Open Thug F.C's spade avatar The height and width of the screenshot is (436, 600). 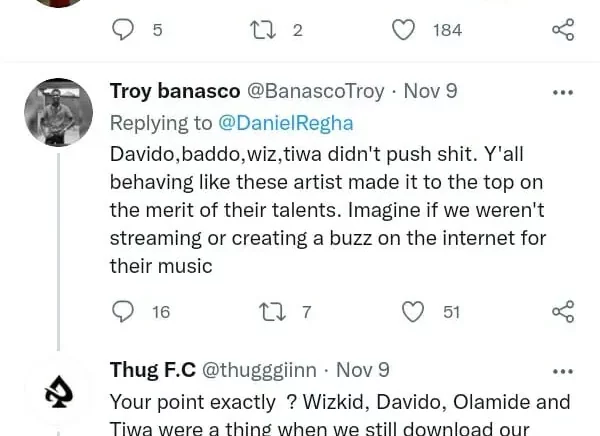tap(58, 393)
